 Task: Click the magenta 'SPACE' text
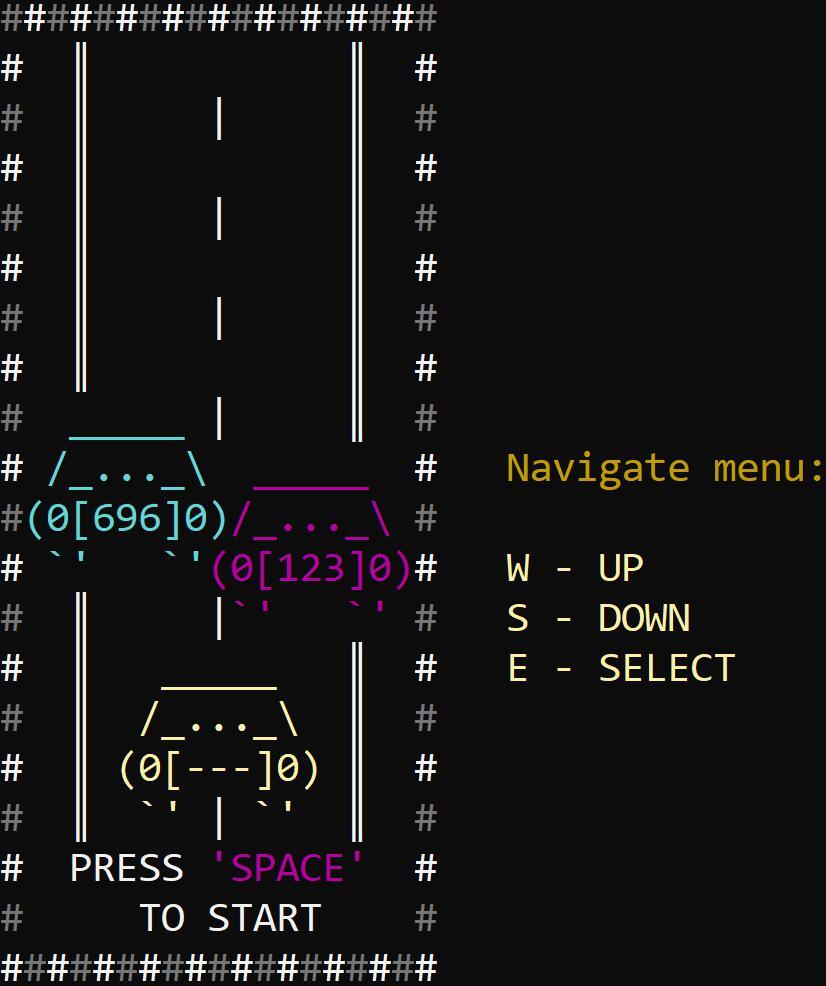click(x=288, y=868)
